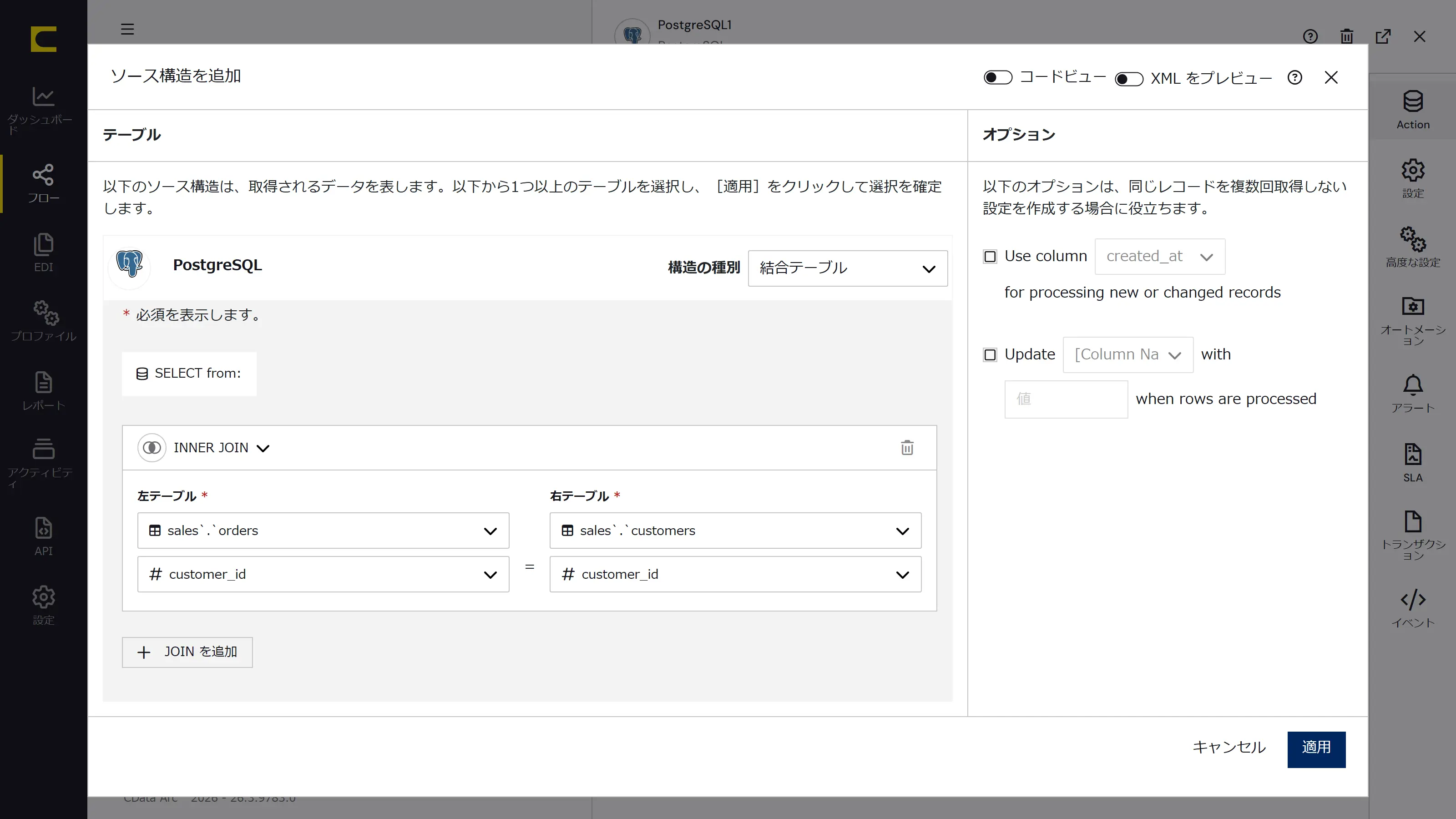
Task: Open the ダッシュボード sidebar item
Action: [x=44, y=110]
